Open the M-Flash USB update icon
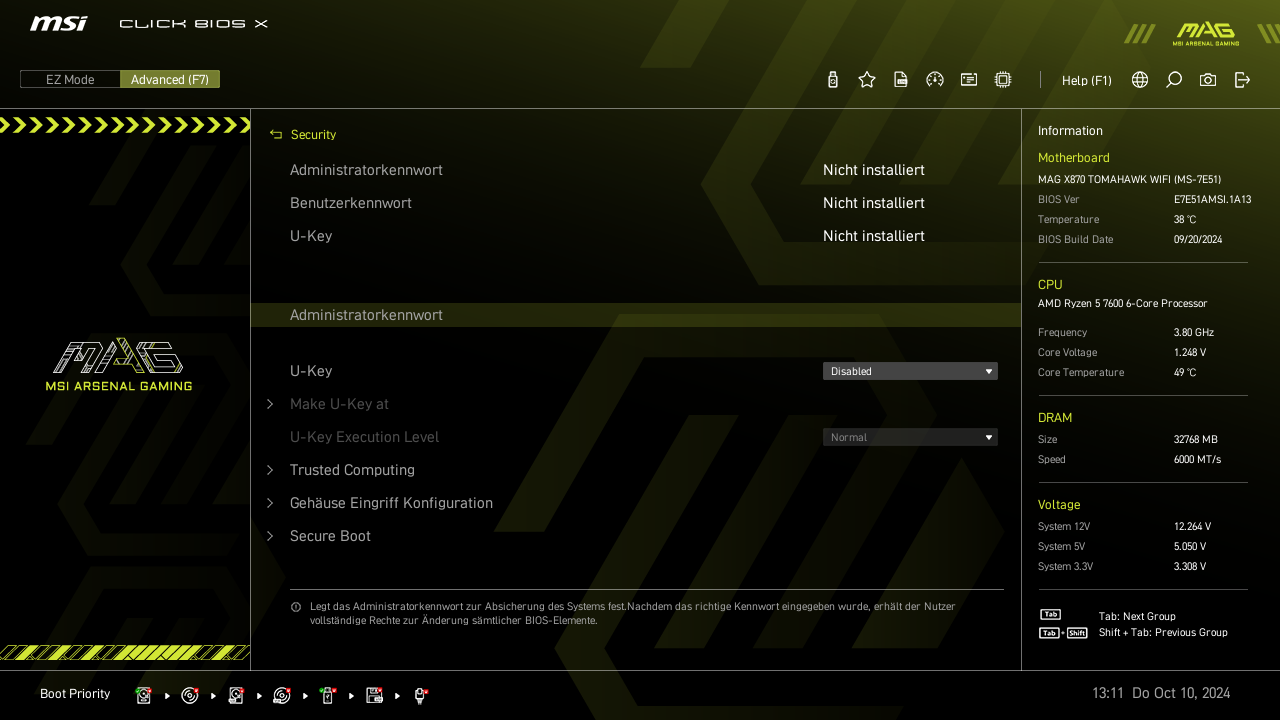 (x=832, y=80)
